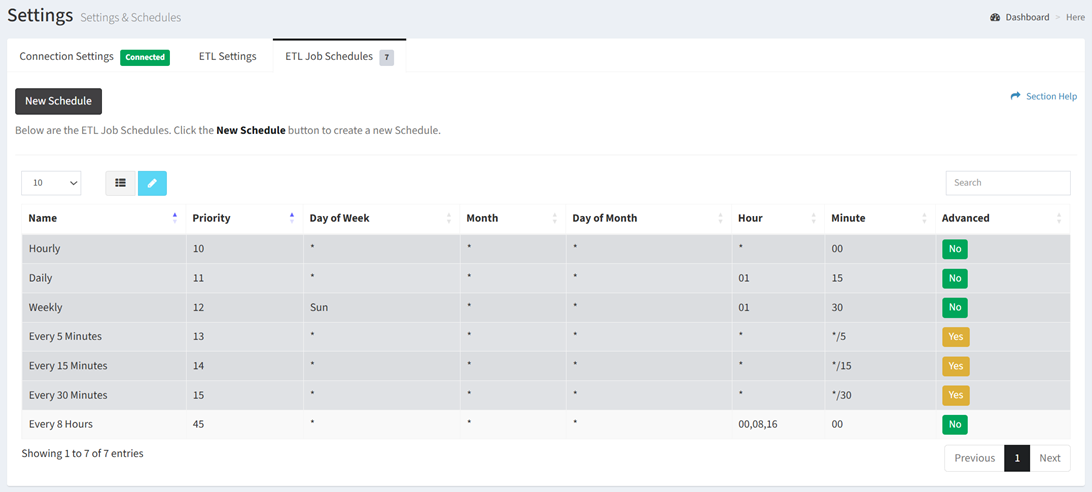This screenshot has width=1092, height=492.
Task: Click the No badge for Every 8 Hours
Action: click(954, 425)
